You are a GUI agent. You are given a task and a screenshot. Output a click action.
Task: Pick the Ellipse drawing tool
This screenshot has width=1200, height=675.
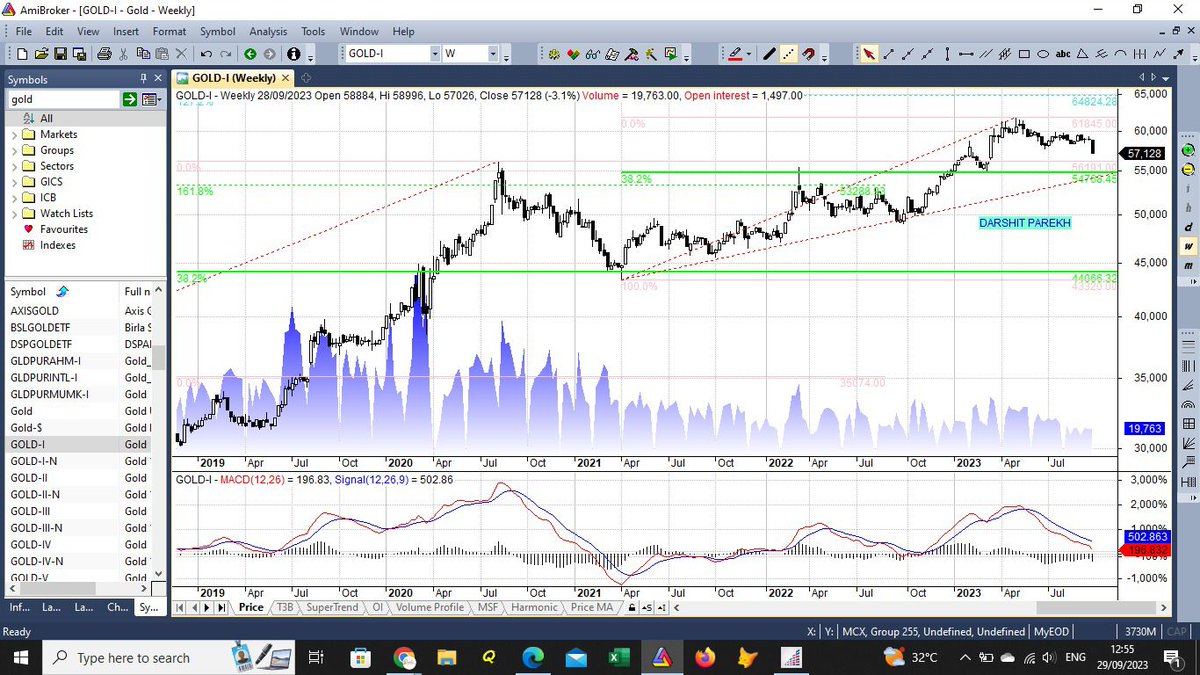(x=1042, y=54)
